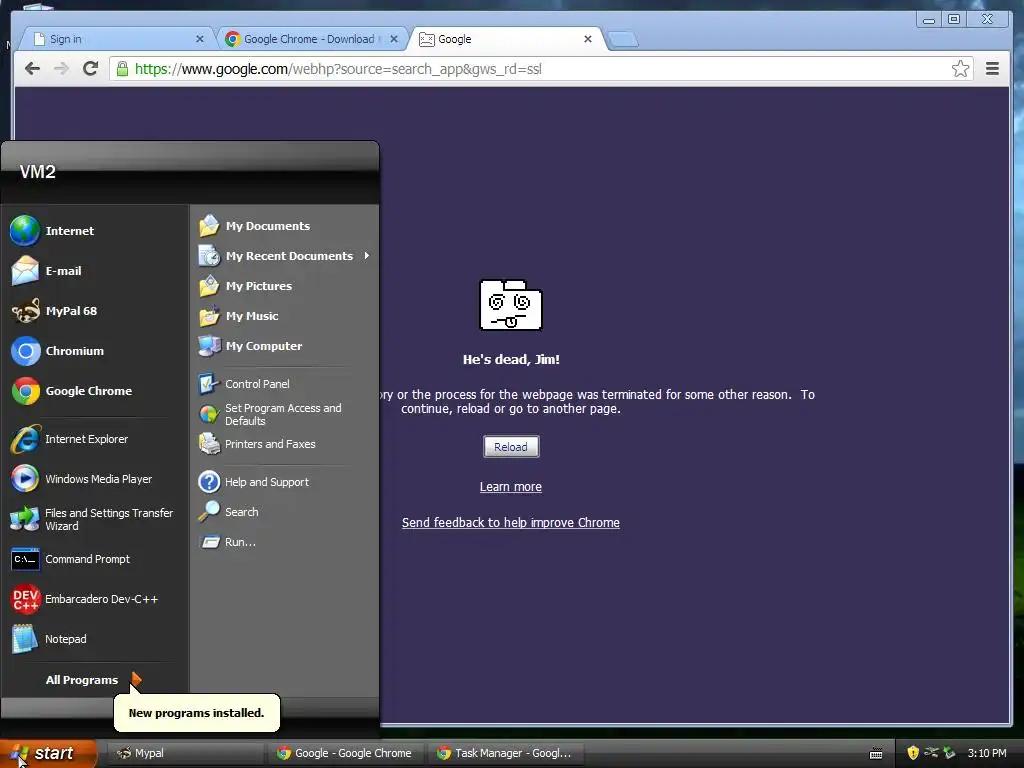
Task: Launch Chromium from the Start menu
Action: point(95,351)
